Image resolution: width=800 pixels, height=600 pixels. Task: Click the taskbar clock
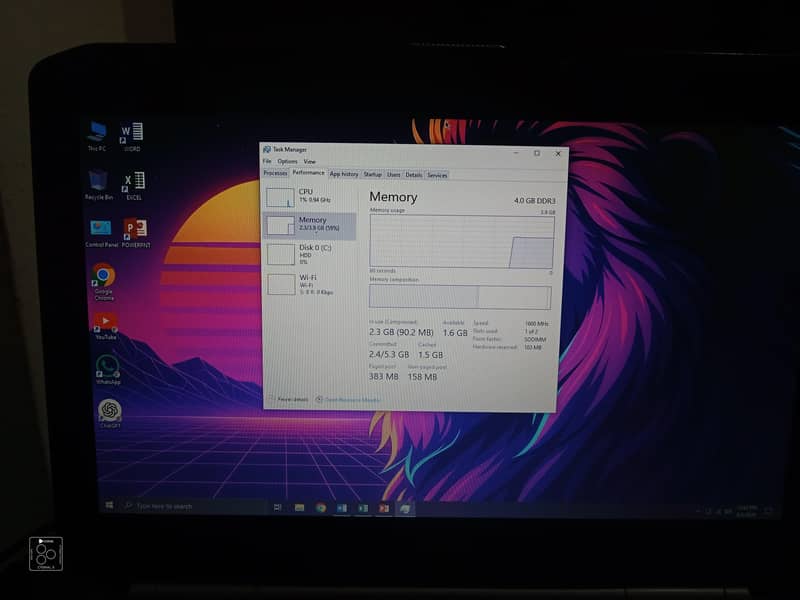coord(746,511)
